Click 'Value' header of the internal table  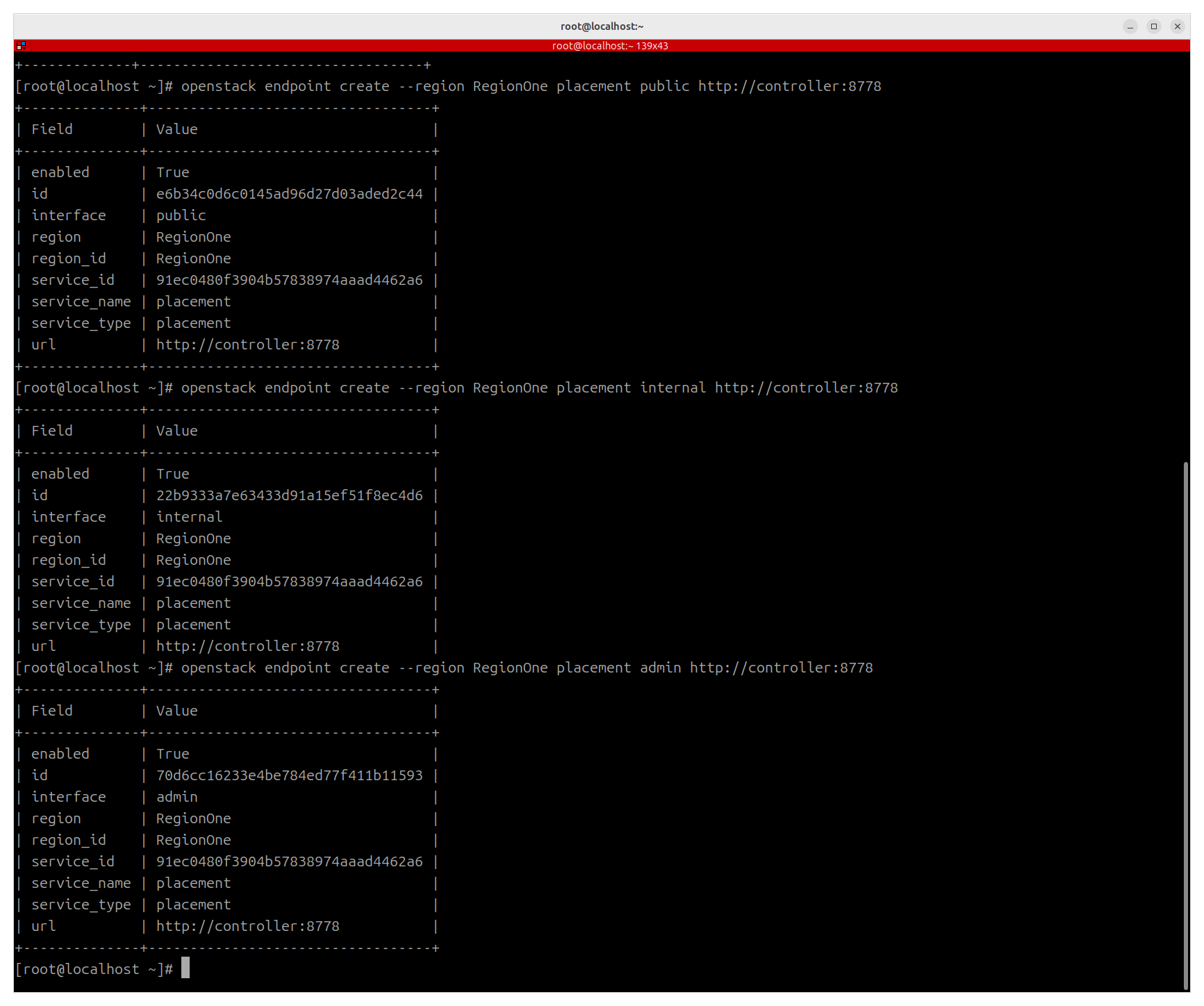pos(176,431)
